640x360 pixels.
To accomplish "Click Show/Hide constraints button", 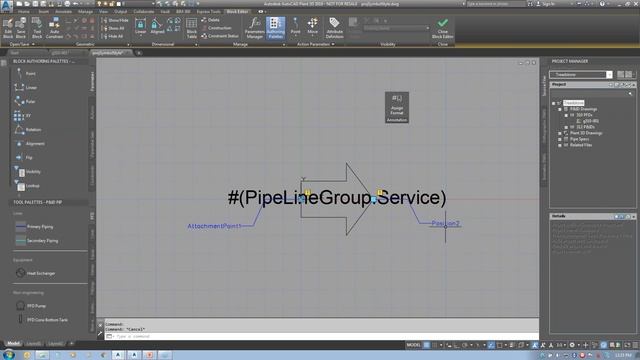I will (x=115, y=20).
